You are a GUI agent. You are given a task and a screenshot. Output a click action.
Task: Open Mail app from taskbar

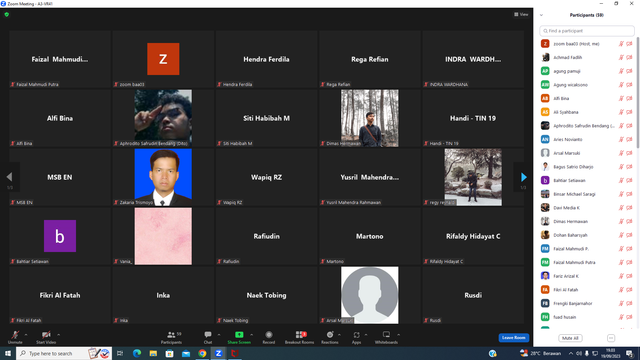186,353
